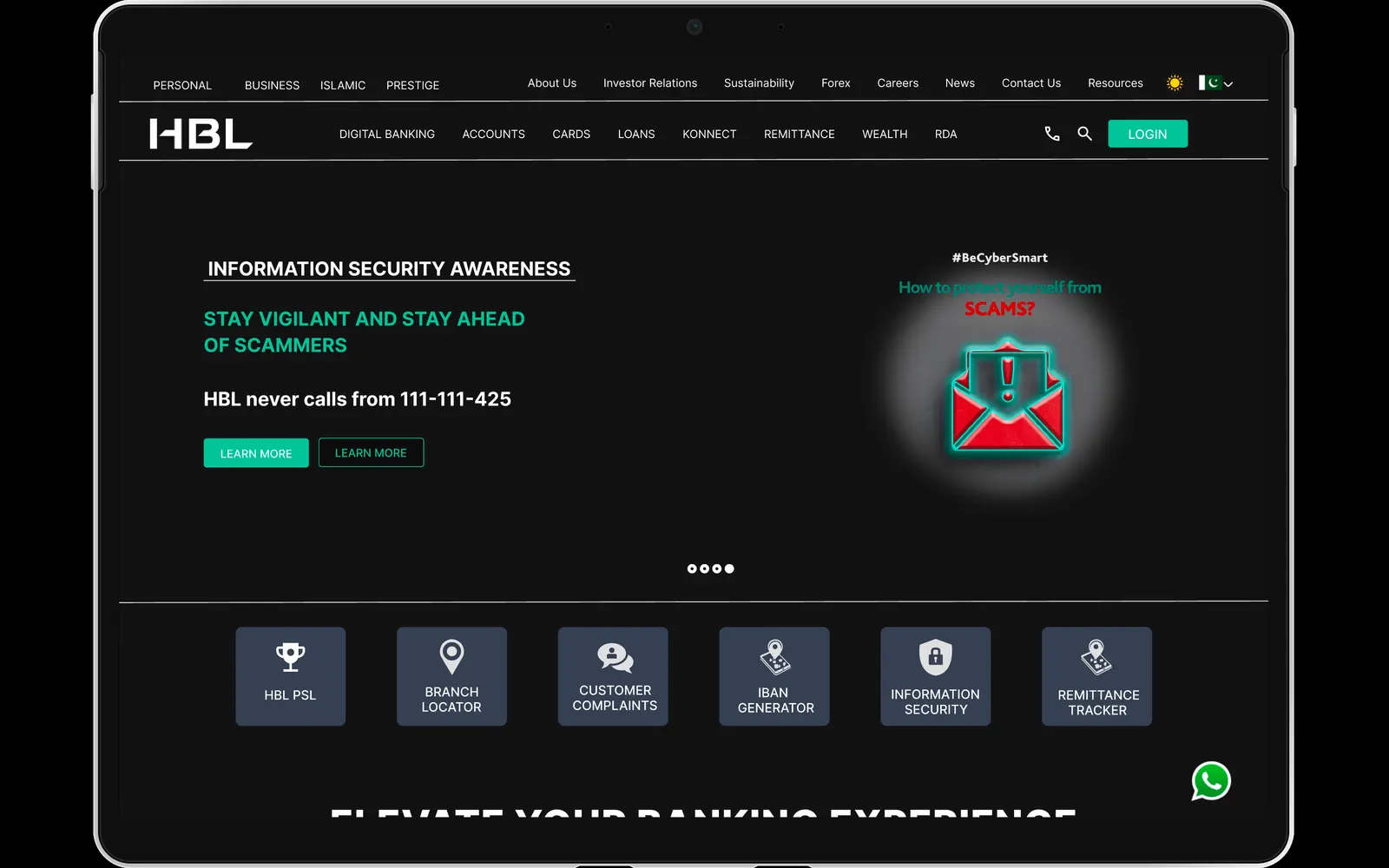Toggle the sun light-mode icon

(x=1175, y=83)
